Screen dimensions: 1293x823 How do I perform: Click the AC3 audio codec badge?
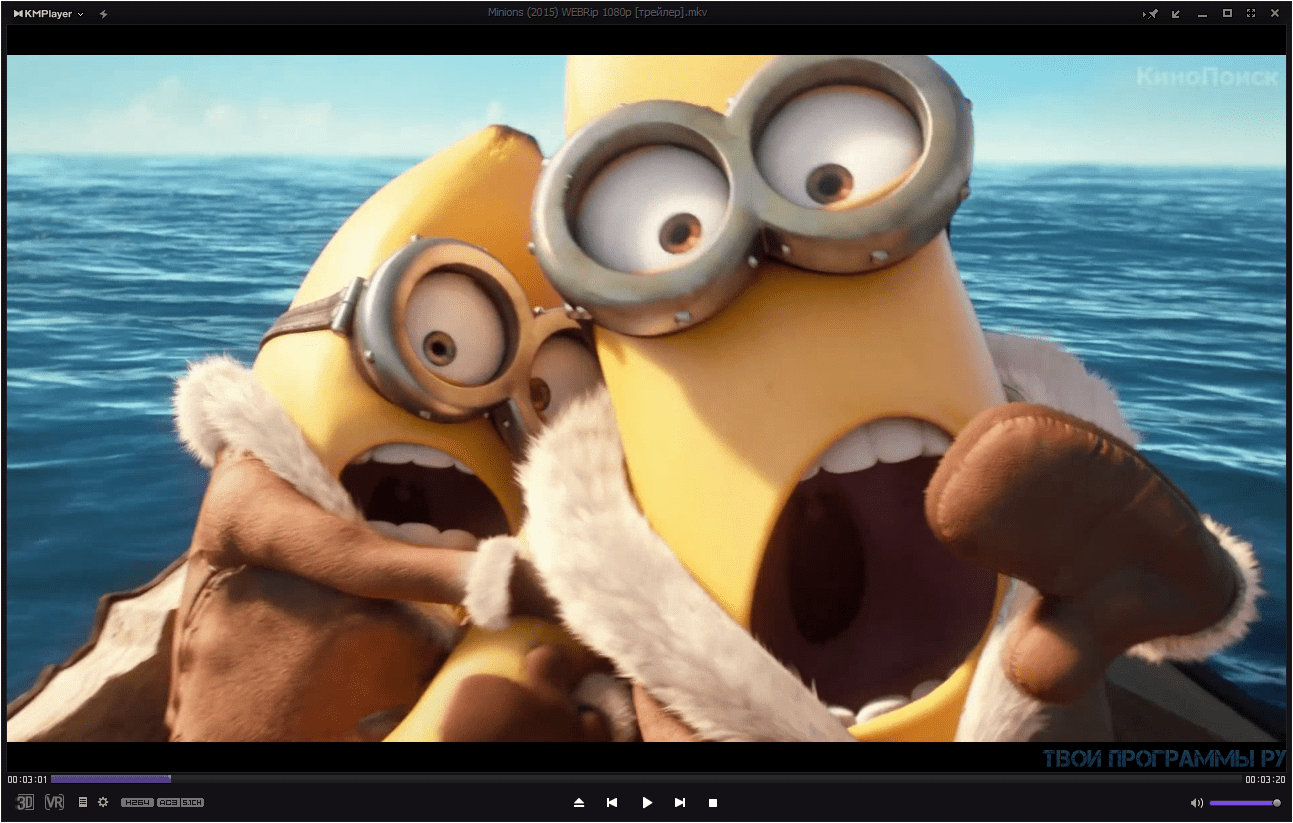(168, 802)
